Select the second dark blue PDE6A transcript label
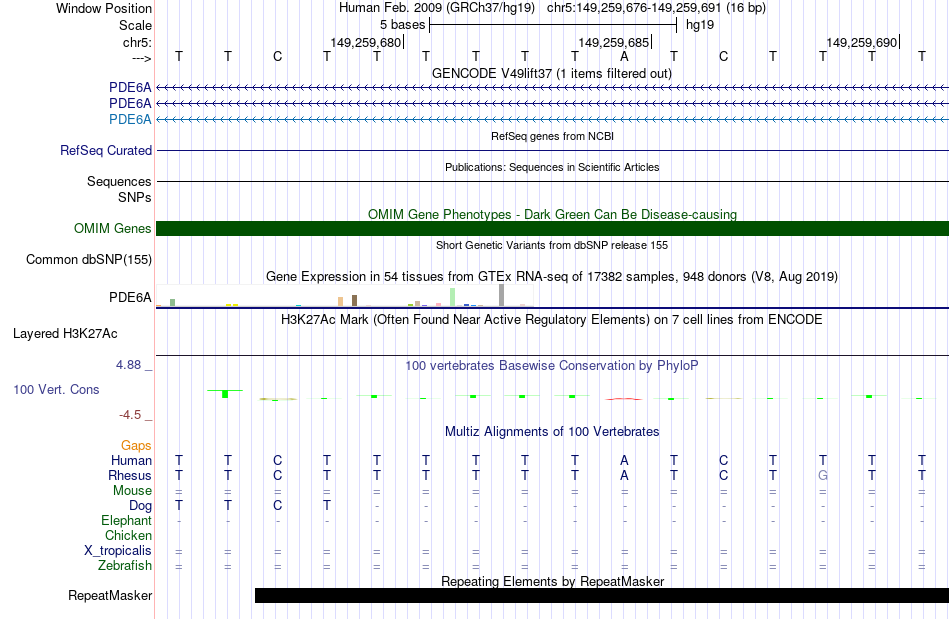 pyautogui.click(x=130, y=104)
